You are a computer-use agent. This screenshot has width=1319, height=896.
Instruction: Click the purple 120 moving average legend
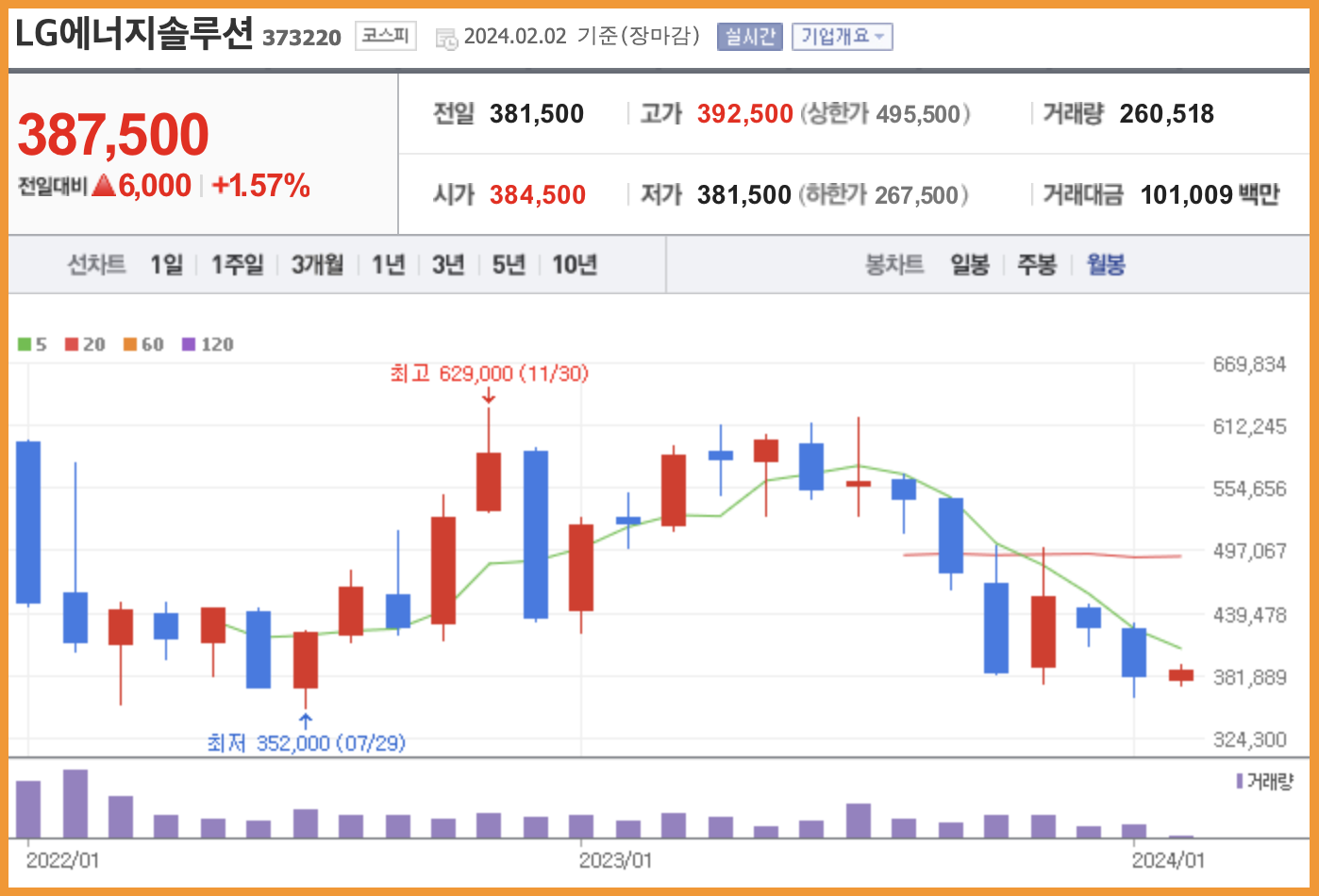click(208, 344)
